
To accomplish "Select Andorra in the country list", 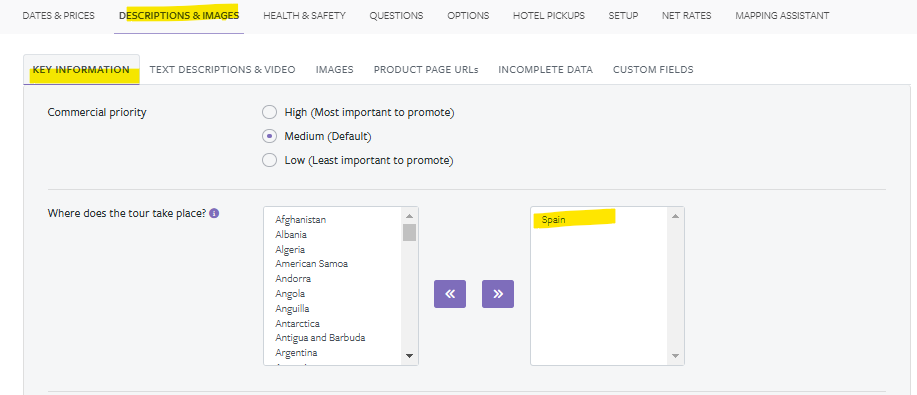I will click(293, 279).
